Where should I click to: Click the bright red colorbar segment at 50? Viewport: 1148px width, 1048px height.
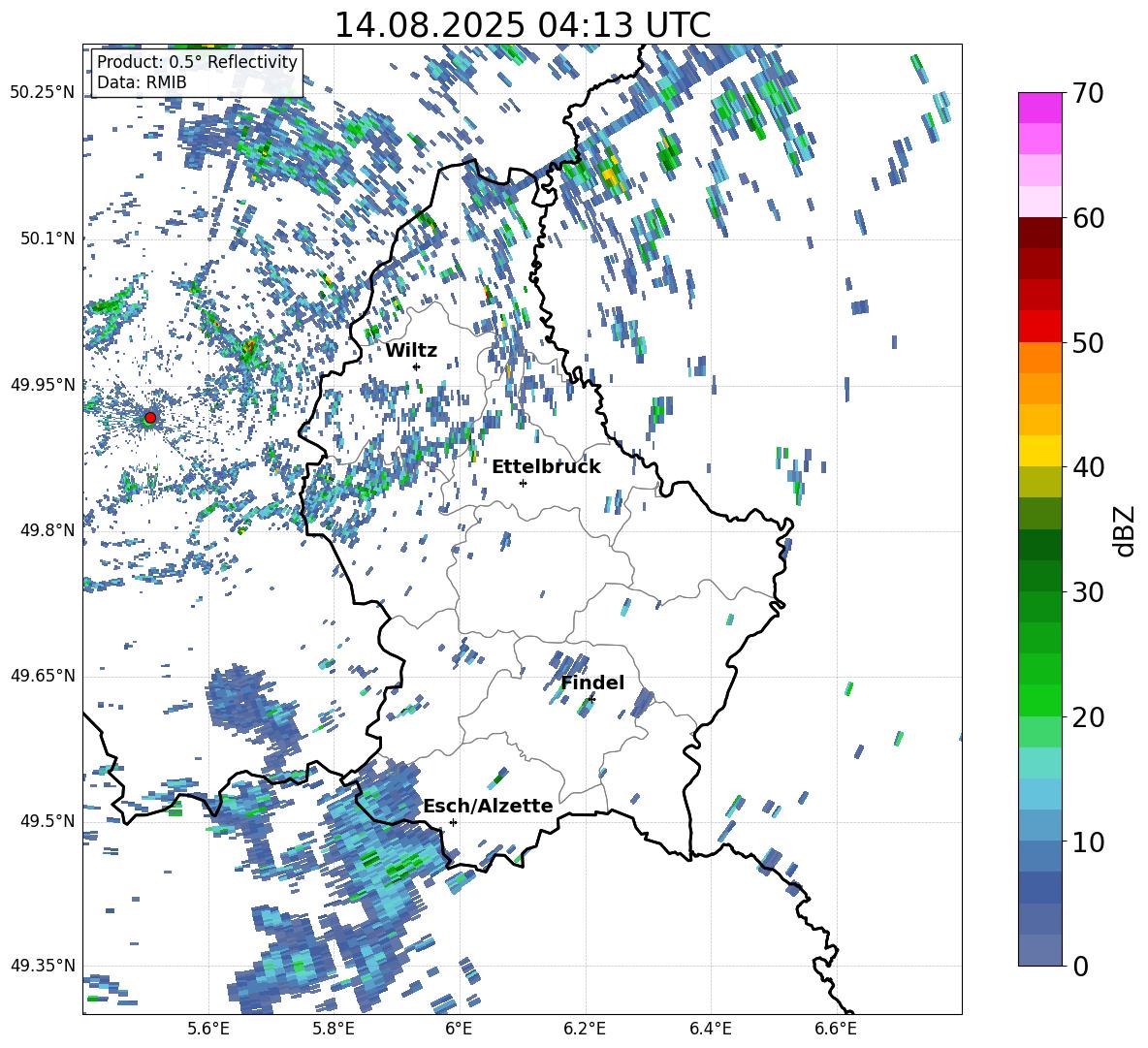[1039, 327]
